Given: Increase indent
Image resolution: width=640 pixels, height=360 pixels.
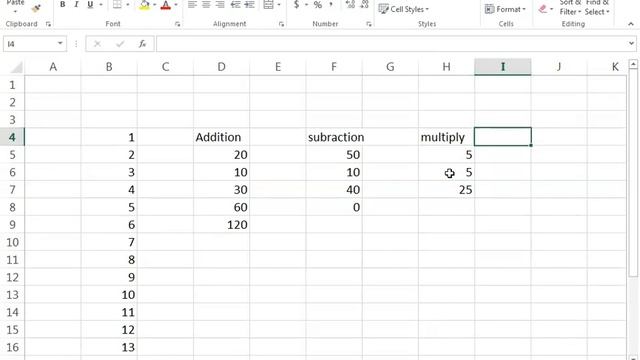Looking at the screenshot, I should [x=249, y=5].
